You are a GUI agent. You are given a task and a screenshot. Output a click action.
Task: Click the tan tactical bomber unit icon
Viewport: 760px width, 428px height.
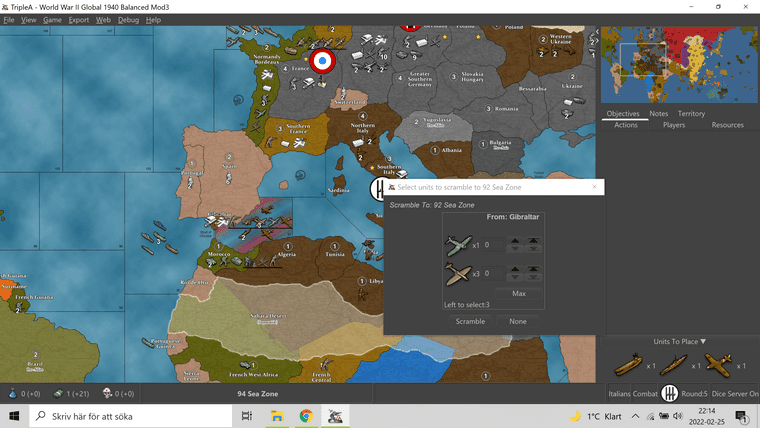pyautogui.click(x=456, y=273)
